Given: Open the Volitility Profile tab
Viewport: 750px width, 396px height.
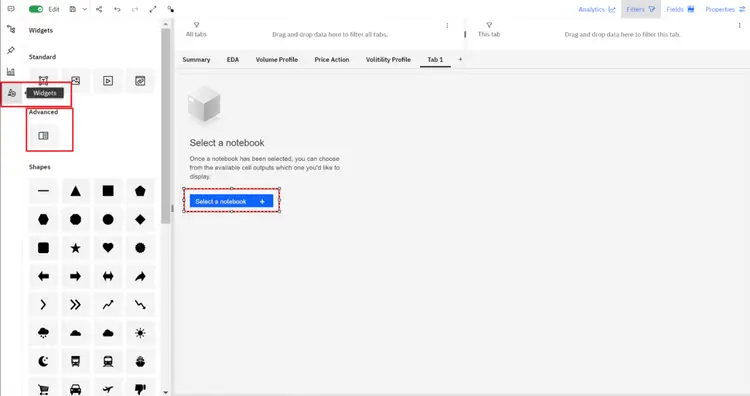Looking at the screenshot, I should click(388, 60).
